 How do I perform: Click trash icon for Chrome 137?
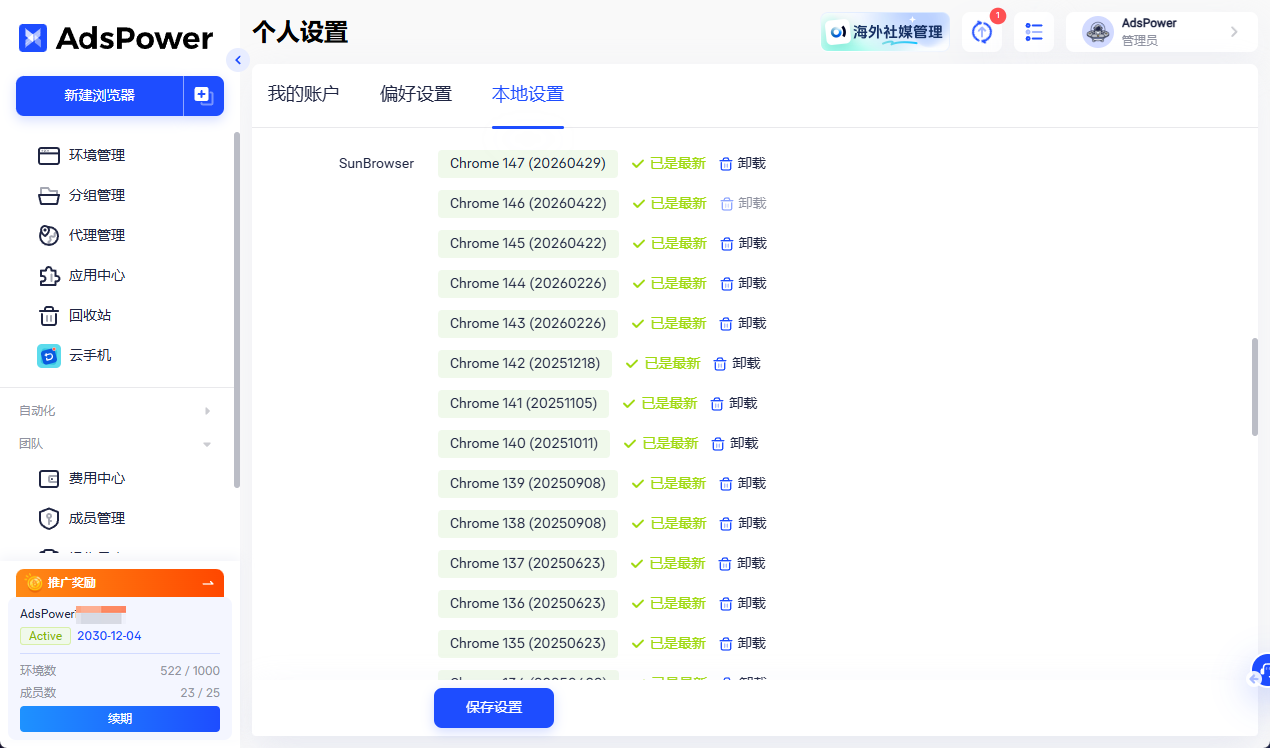point(725,563)
